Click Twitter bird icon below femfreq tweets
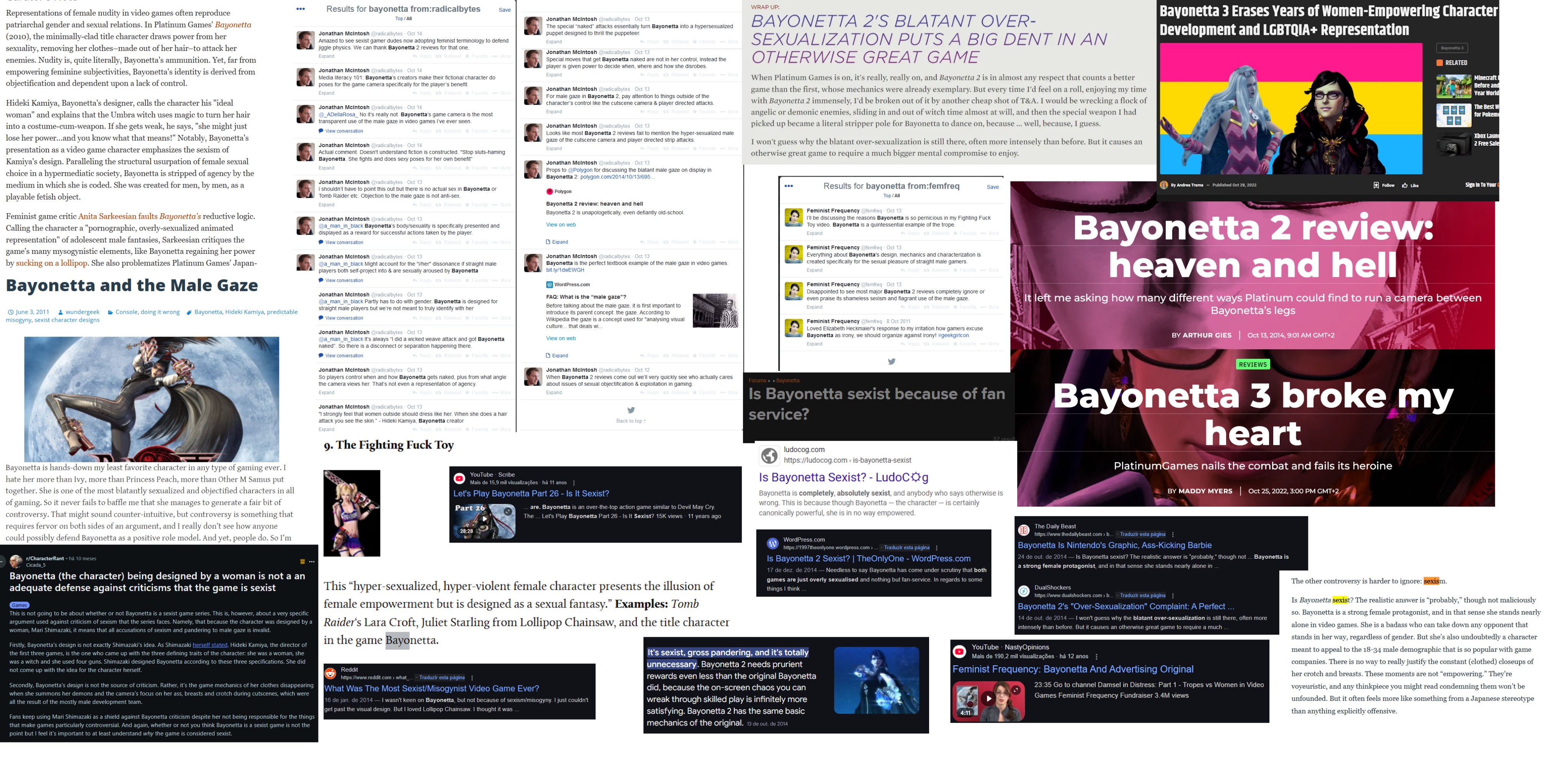Screen dimensions: 1568x759 pyautogui.click(x=891, y=361)
